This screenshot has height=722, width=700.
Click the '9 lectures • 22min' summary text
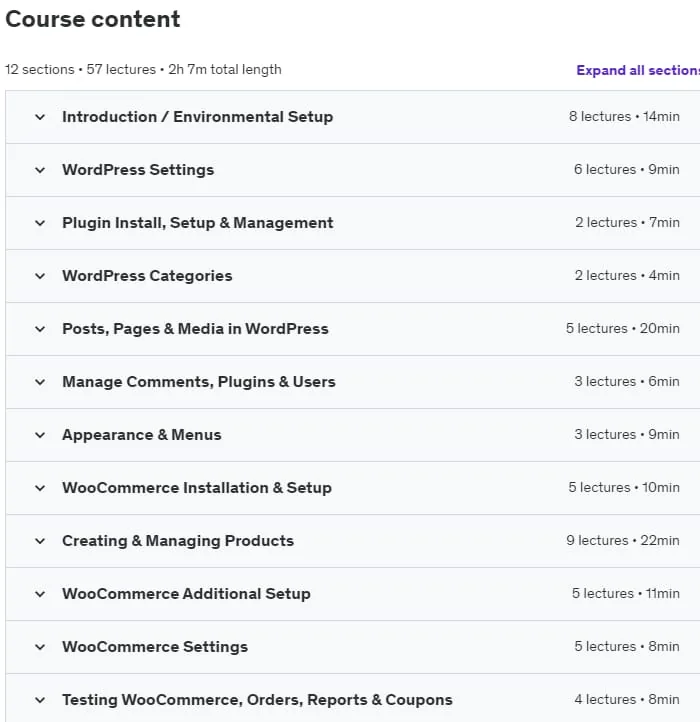pyautogui.click(x=623, y=540)
